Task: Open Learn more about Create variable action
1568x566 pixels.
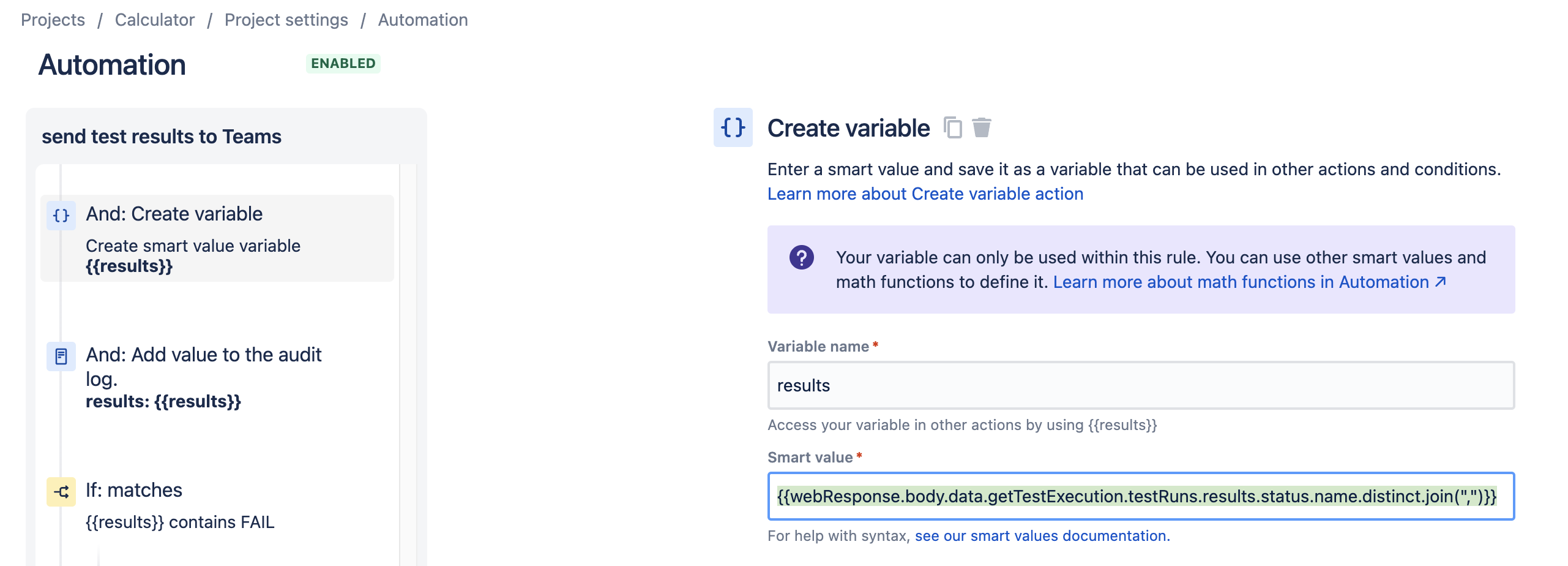Action: (925, 194)
